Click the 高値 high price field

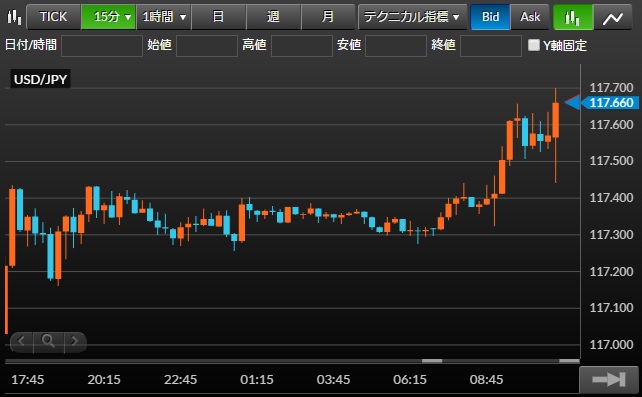(302, 45)
